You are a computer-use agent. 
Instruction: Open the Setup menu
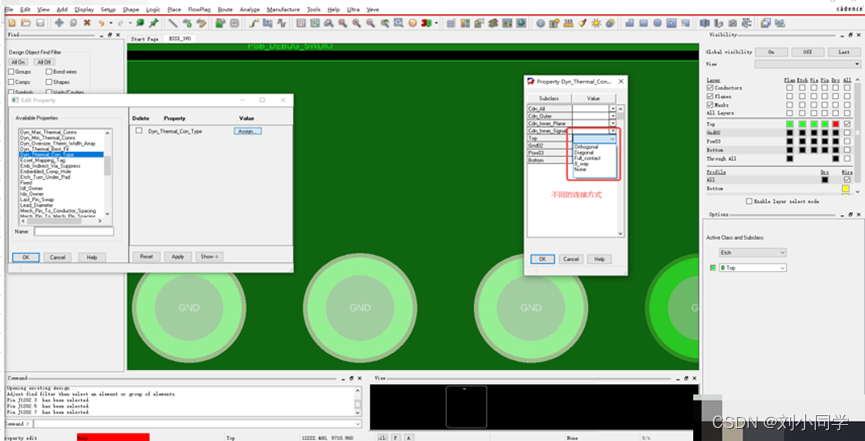coord(108,9)
